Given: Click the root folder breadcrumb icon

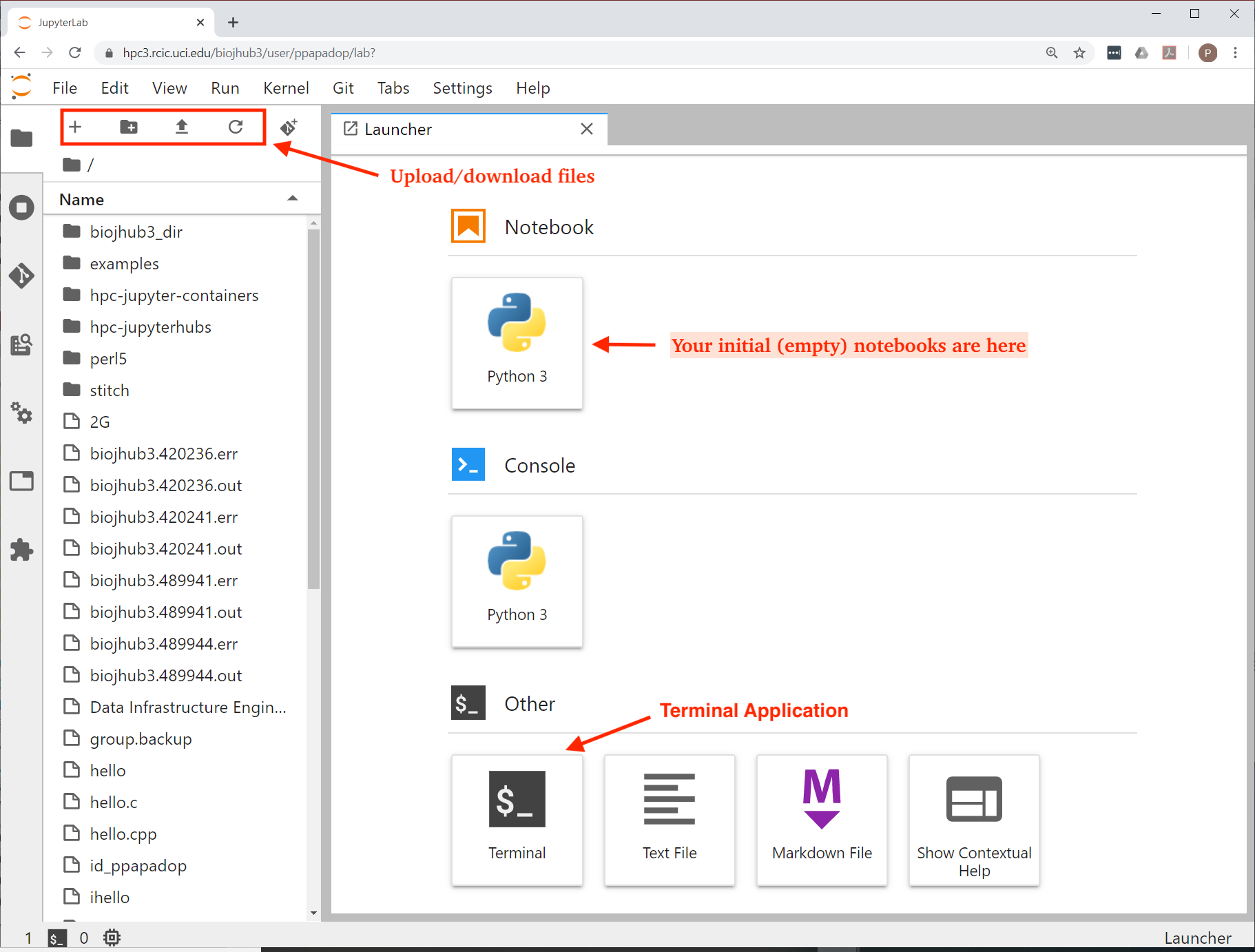Looking at the screenshot, I should (72, 165).
